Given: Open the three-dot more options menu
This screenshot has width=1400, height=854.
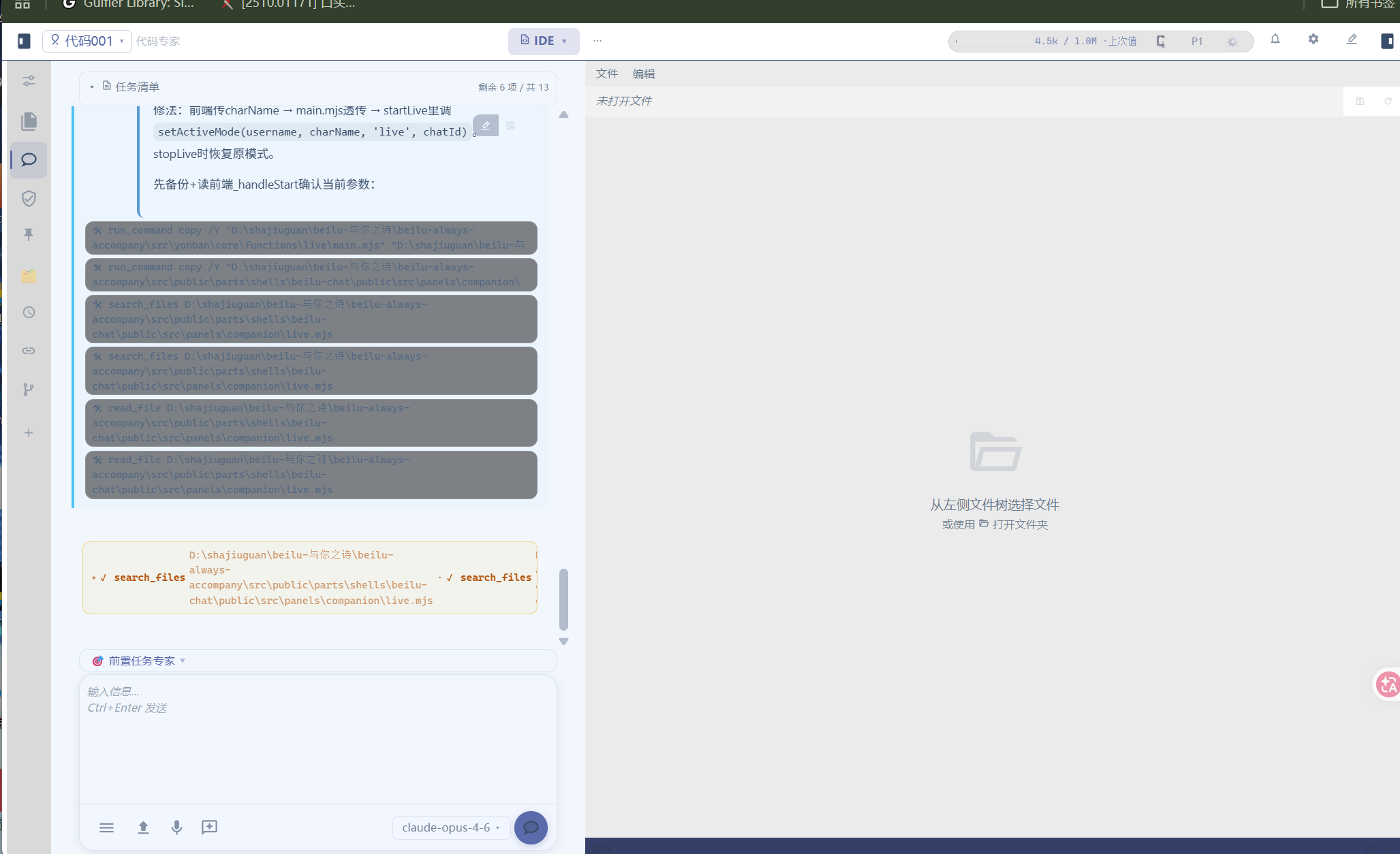Looking at the screenshot, I should pyautogui.click(x=597, y=41).
